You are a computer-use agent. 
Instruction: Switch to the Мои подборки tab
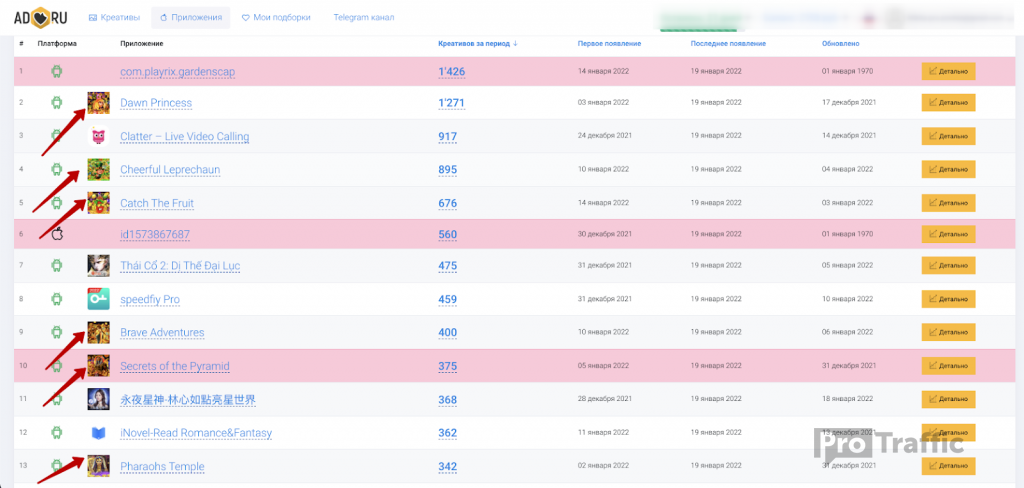click(x=276, y=17)
